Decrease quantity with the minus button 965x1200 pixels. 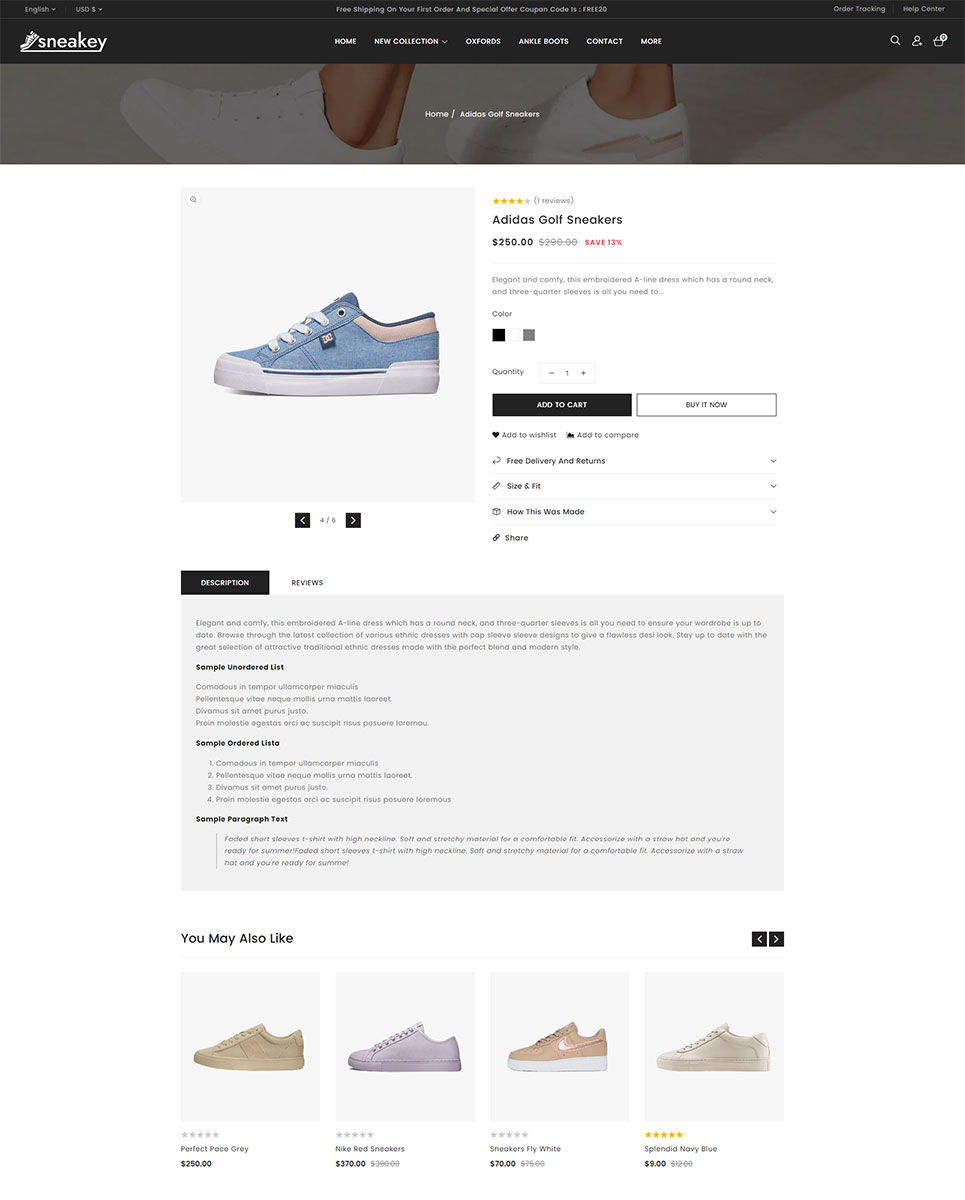point(551,373)
